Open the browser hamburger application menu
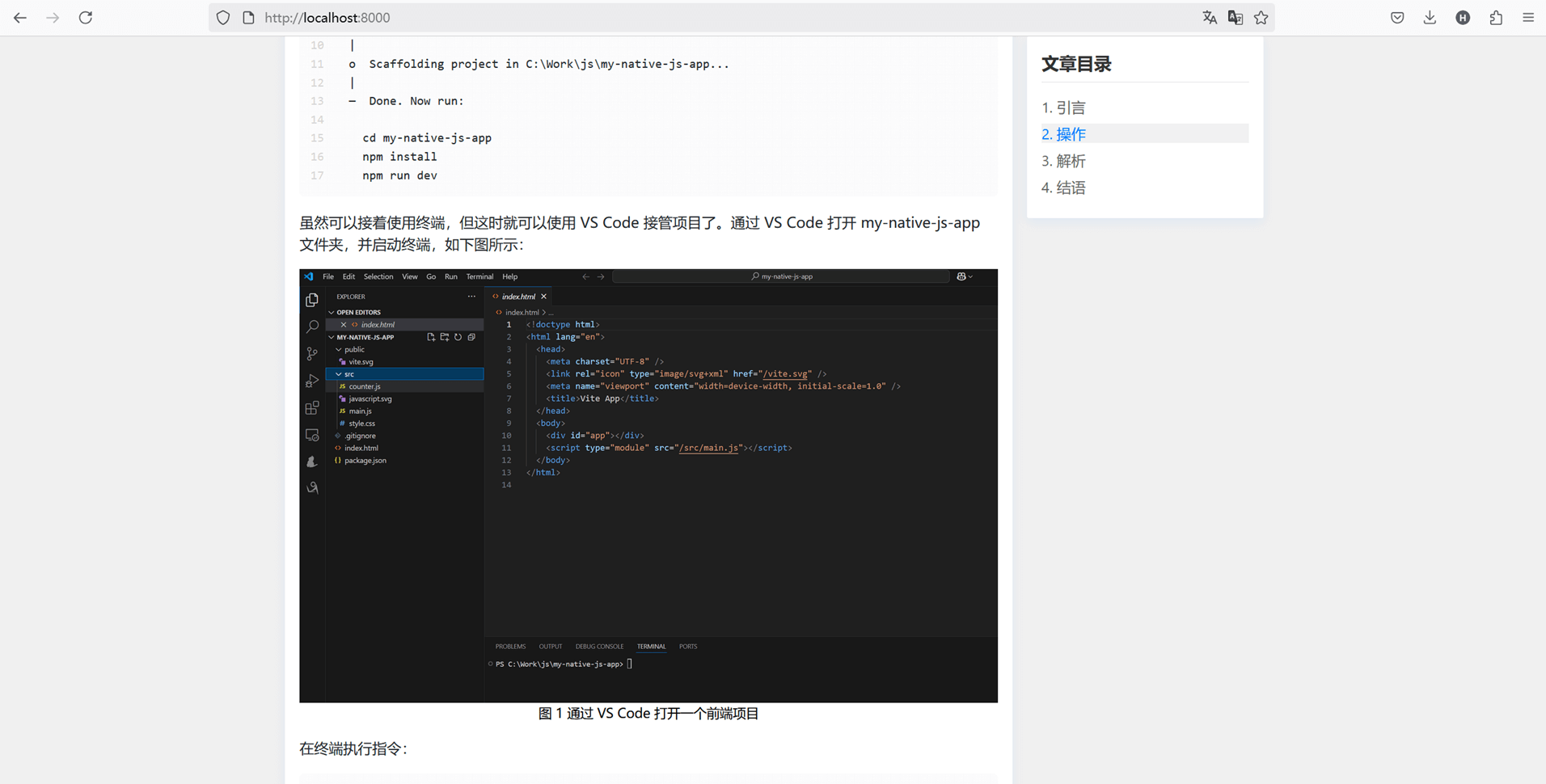This screenshot has height=784, width=1546. (x=1527, y=18)
